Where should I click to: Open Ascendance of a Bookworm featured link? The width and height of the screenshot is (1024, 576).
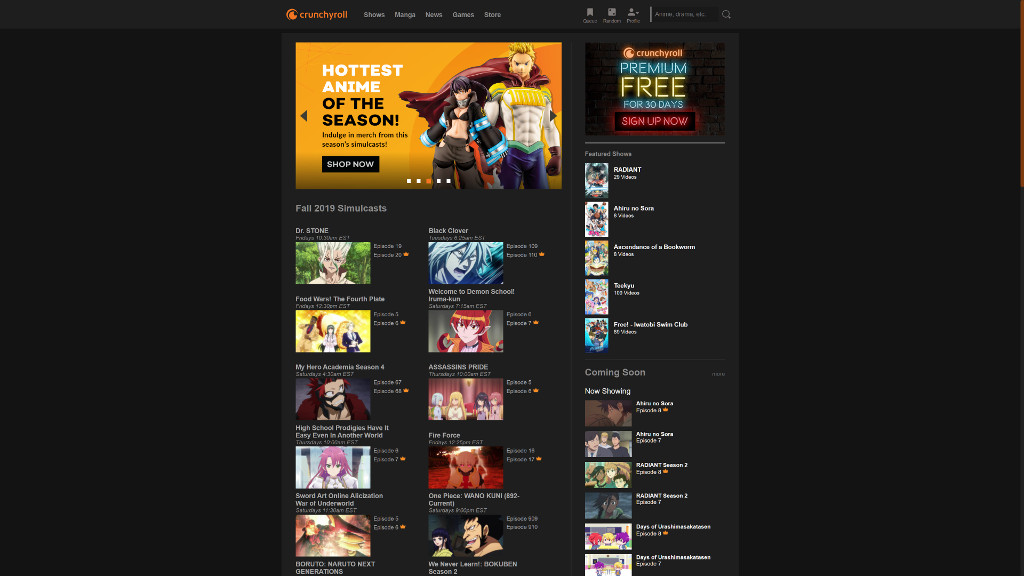(x=654, y=247)
